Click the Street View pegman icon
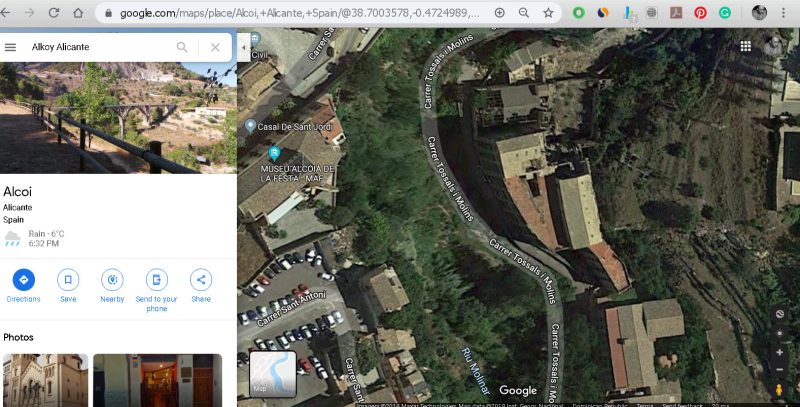 click(779, 390)
